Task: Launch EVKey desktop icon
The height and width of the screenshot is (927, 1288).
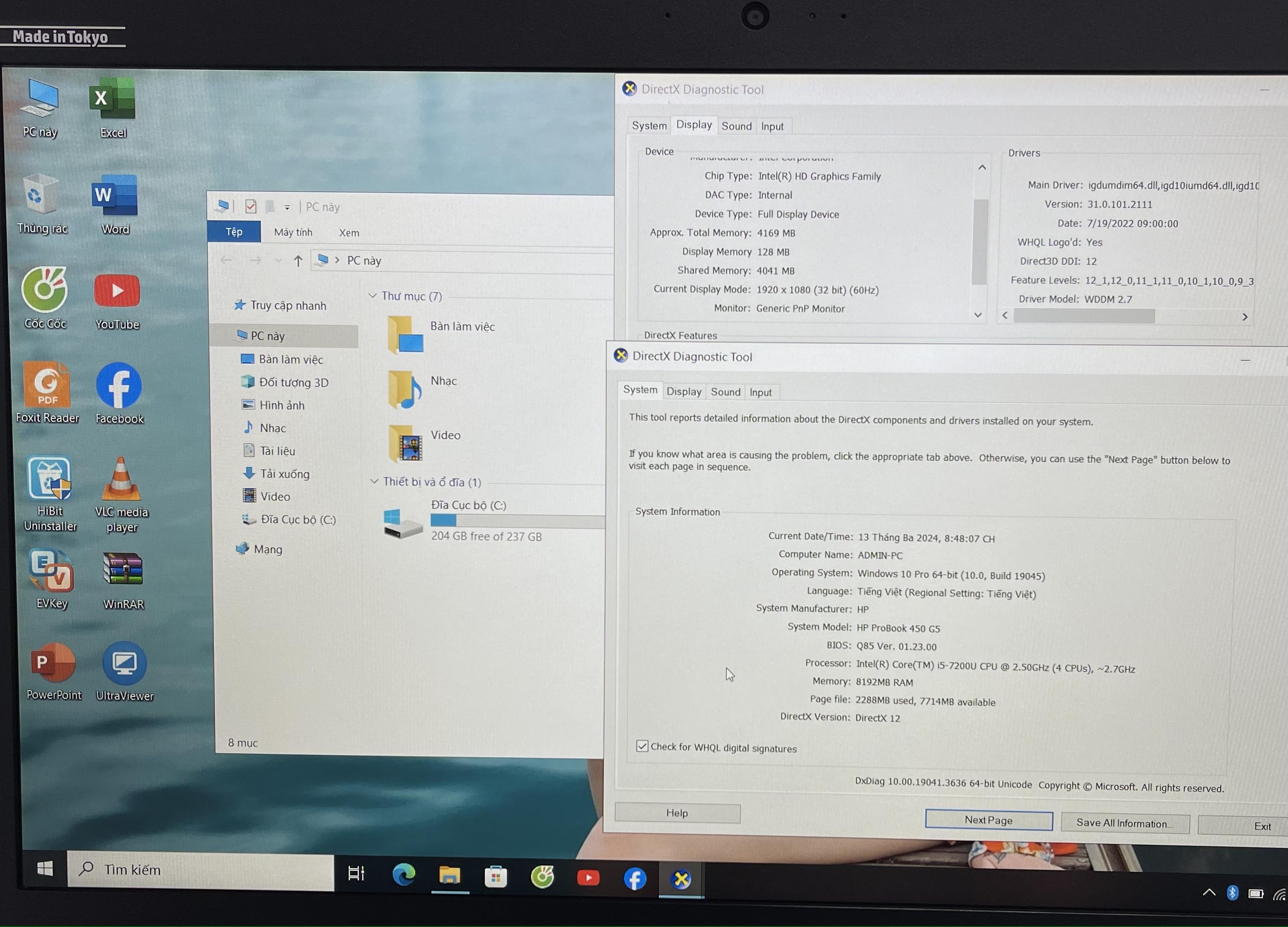Action: [x=51, y=579]
